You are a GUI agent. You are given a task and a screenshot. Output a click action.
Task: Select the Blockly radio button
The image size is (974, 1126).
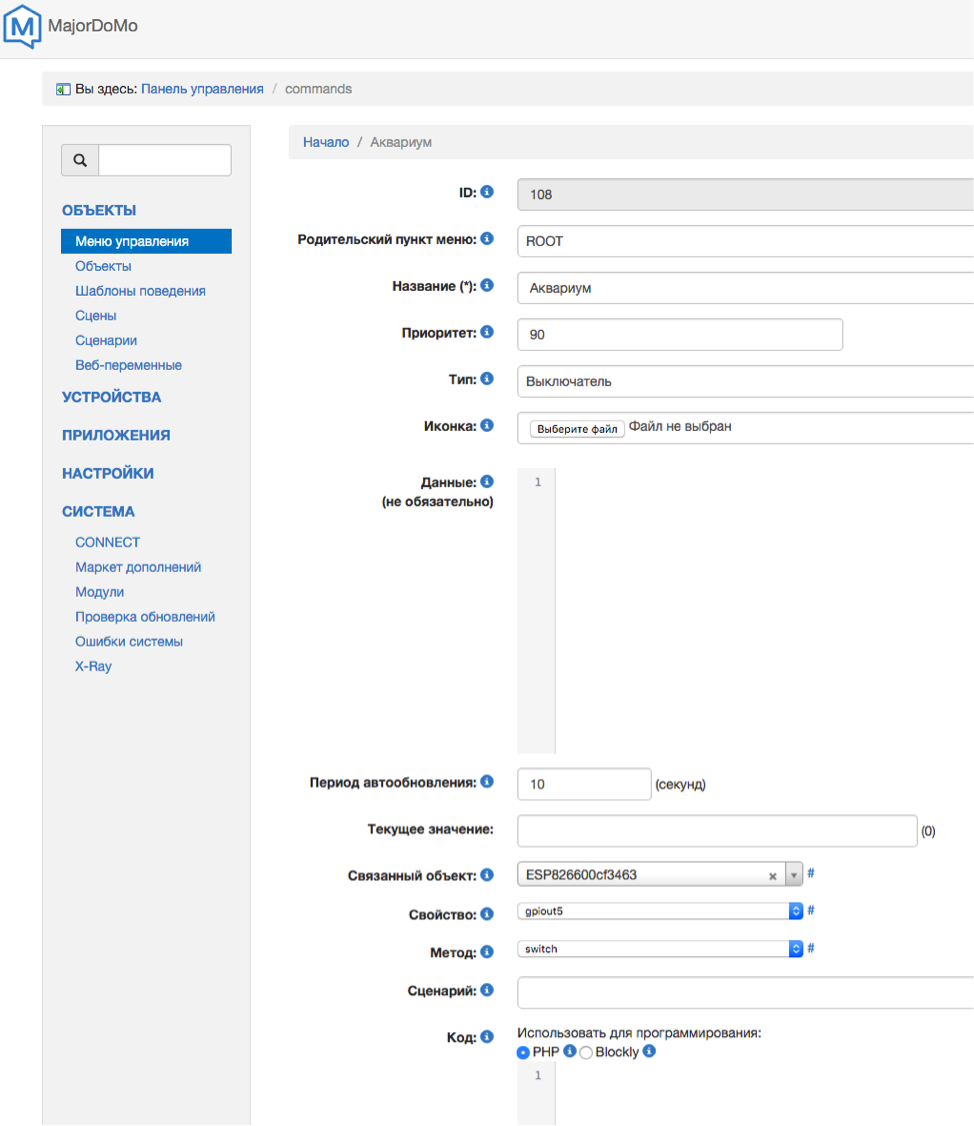point(586,1053)
